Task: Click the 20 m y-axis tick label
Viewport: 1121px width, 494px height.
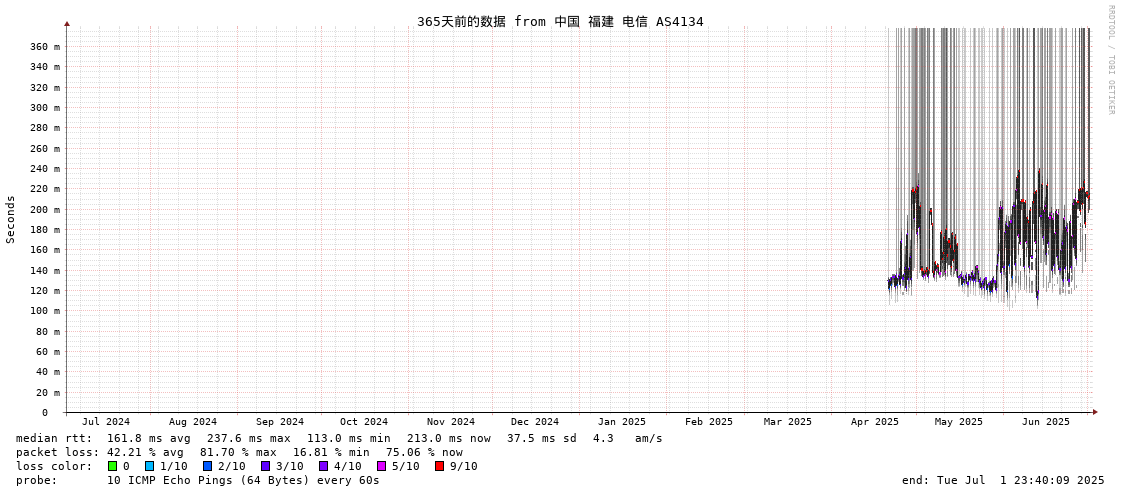Action: coord(48,392)
